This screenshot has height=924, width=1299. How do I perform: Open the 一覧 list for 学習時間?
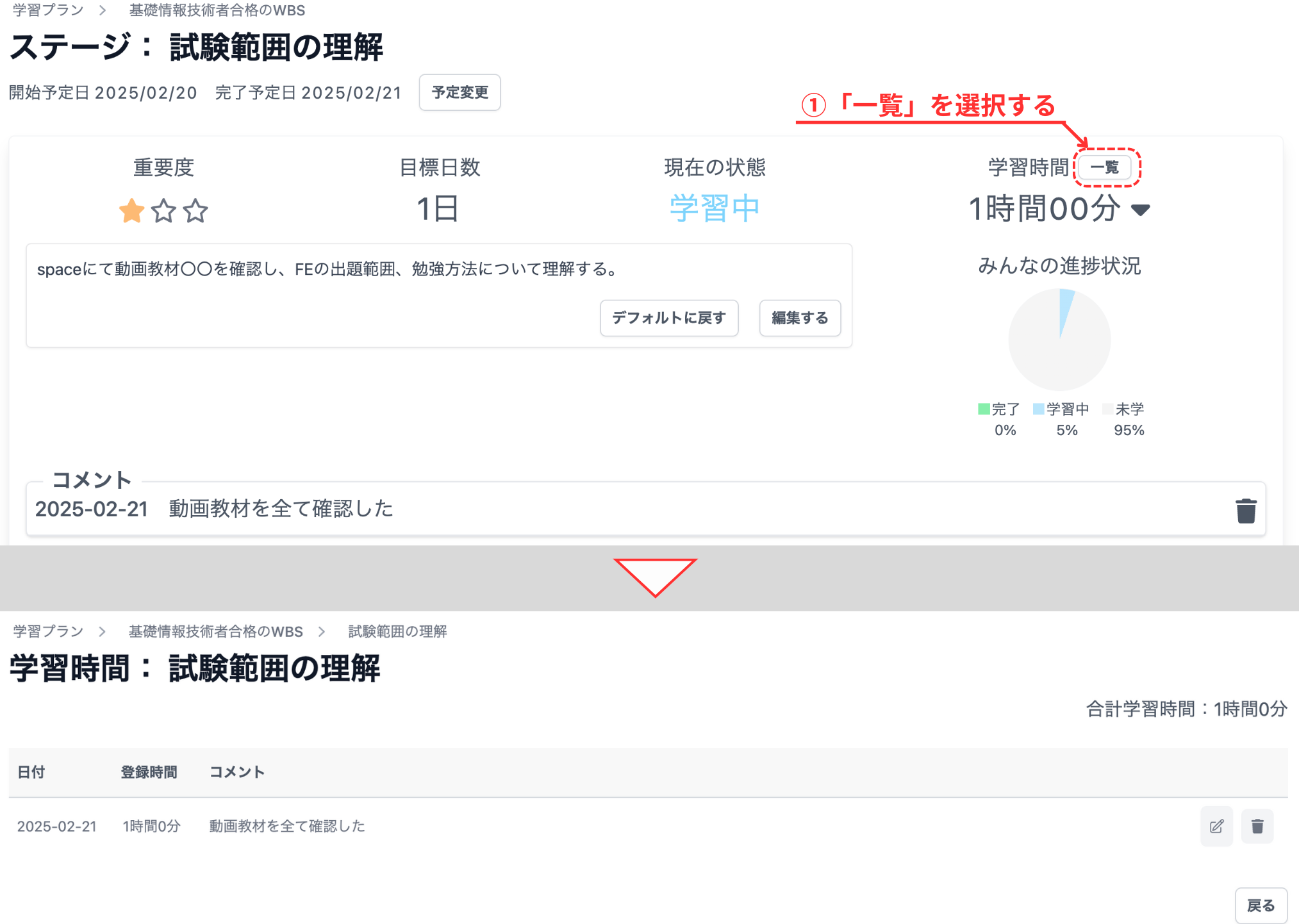tap(1105, 167)
